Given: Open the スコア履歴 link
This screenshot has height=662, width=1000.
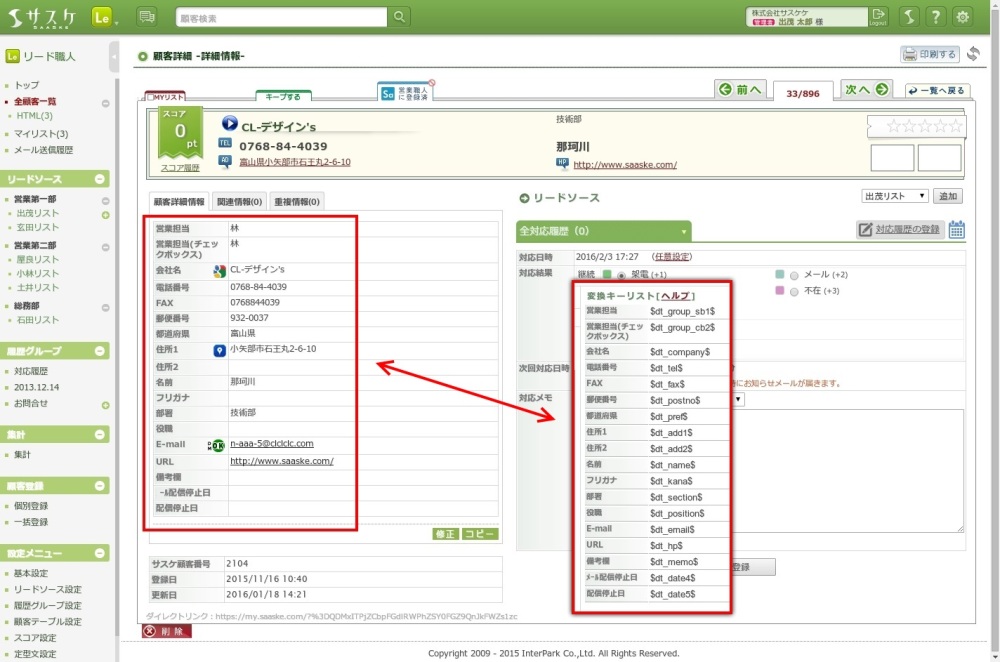Looking at the screenshot, I should pos(180,168).
